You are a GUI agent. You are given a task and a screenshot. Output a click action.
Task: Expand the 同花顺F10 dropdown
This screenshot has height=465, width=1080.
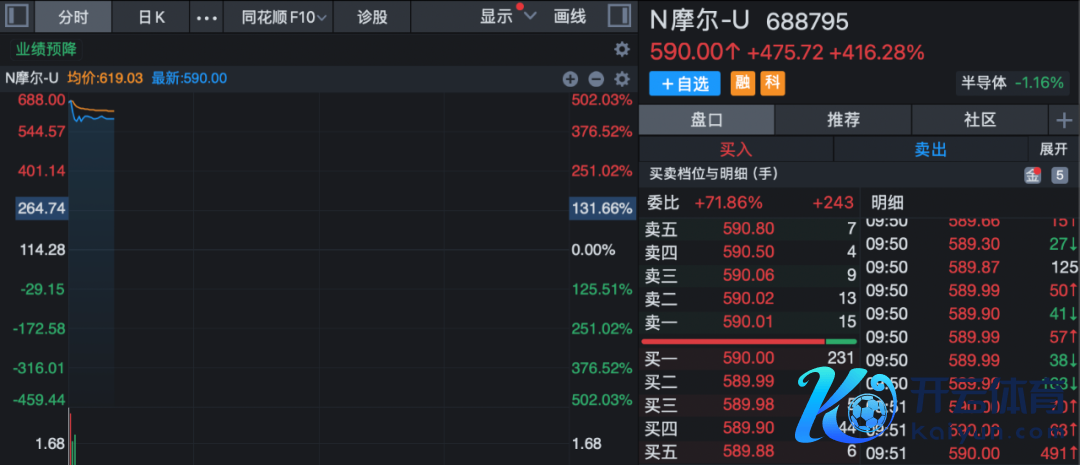285,17
